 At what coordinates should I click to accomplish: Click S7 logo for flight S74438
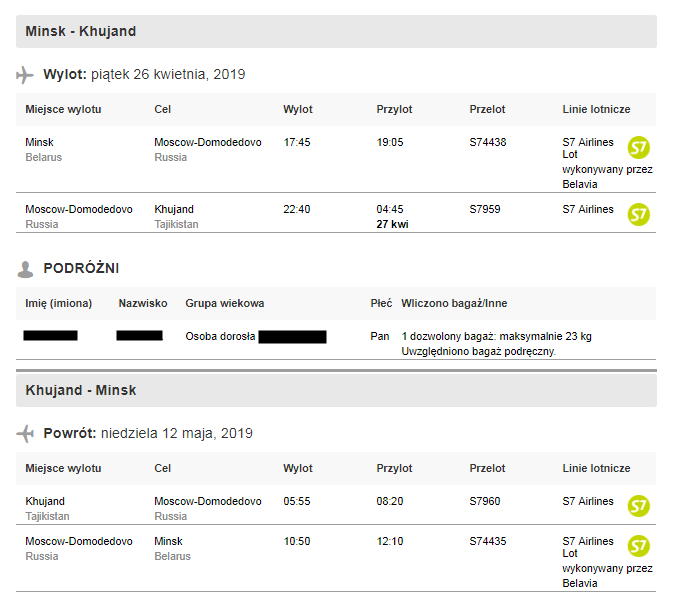(638, 147)
